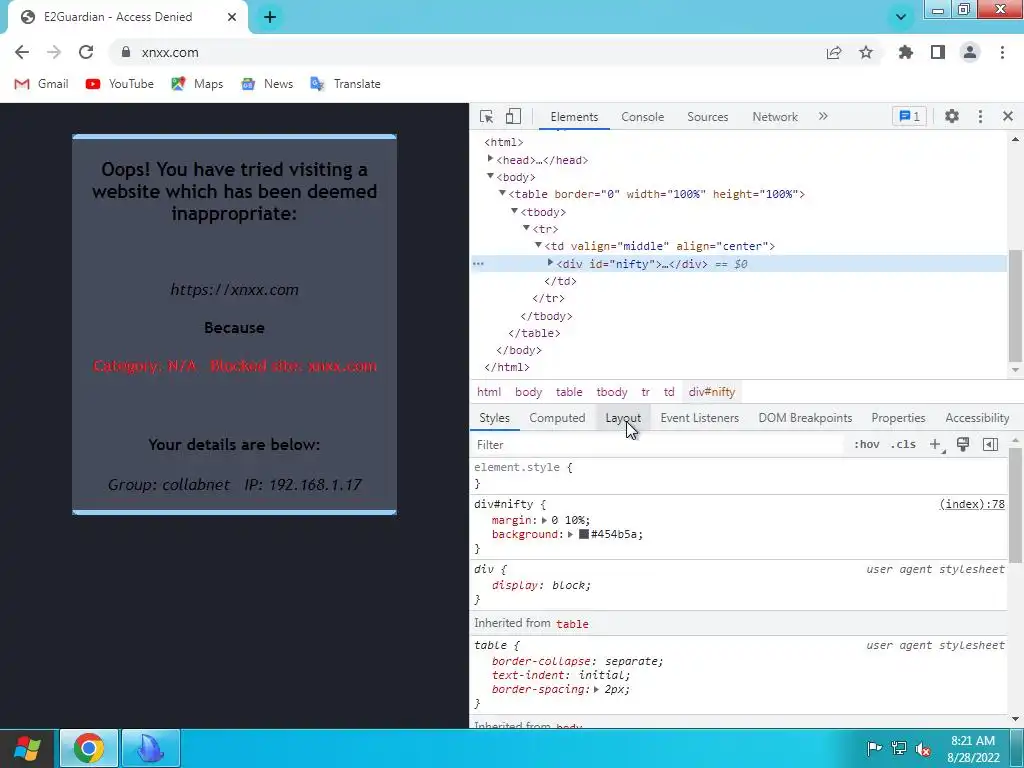The height and width of the screenshot is (768, 1024).
Task: Open the share page icon
Action: pos(834,53)
